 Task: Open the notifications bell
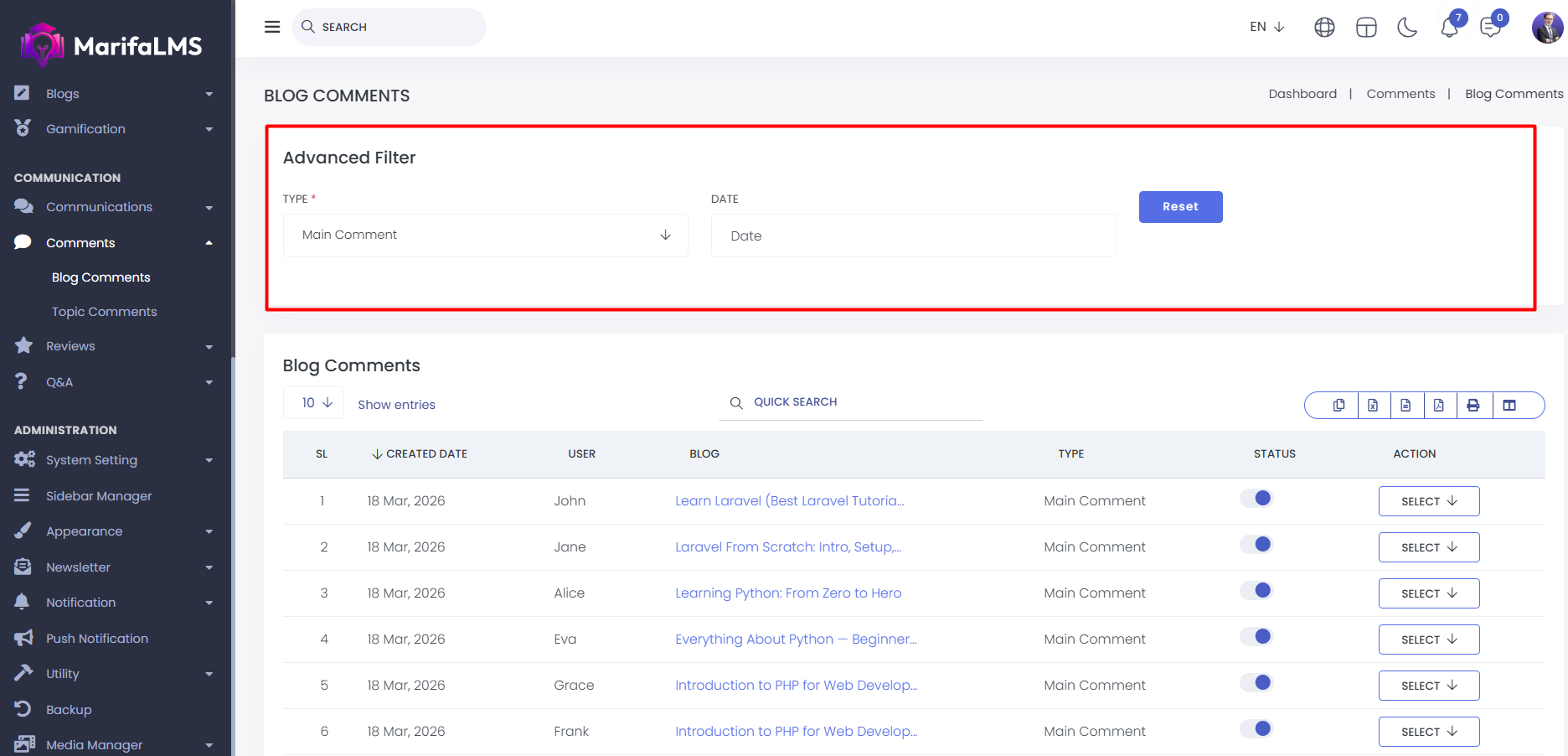(x=1449, y=28)
